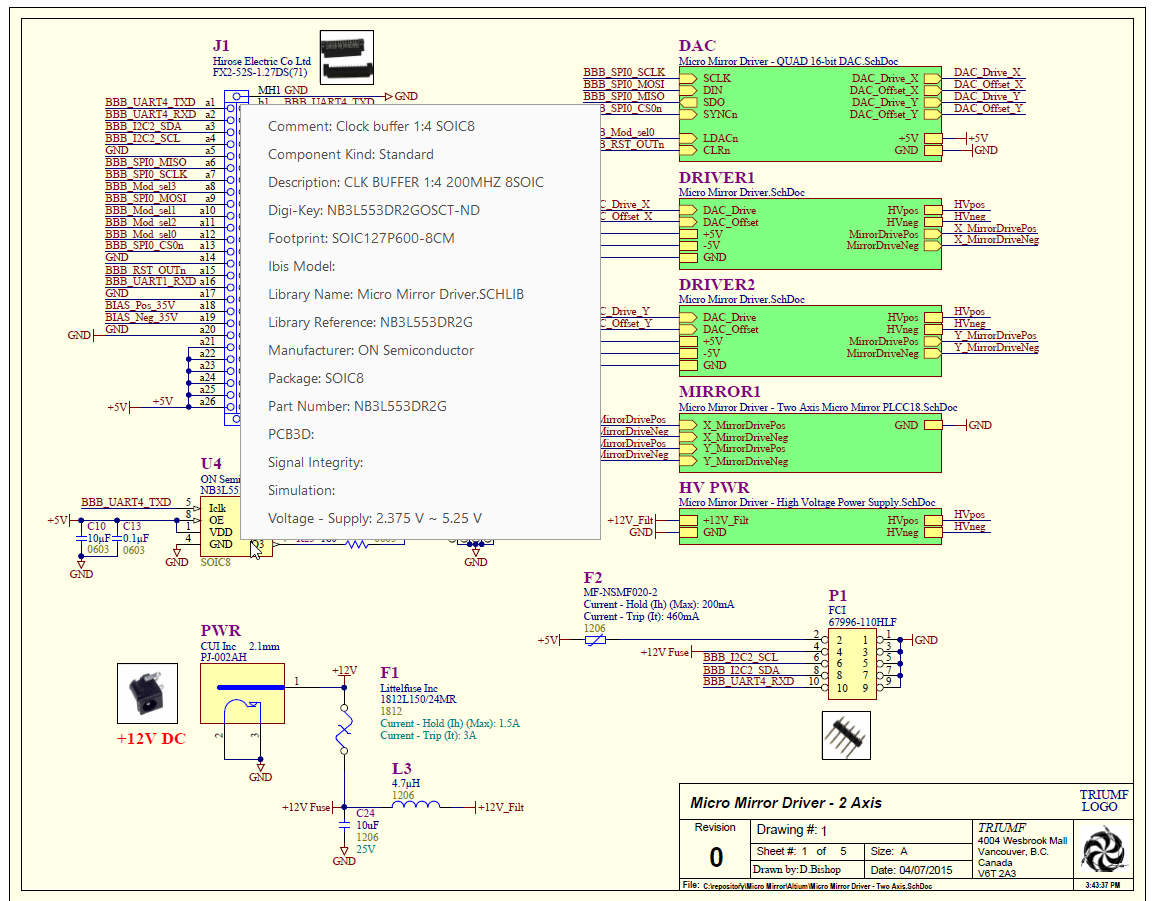Click the Revision 0 field
The width and height of the screenshot is (1152, 901).
[714, 855]
